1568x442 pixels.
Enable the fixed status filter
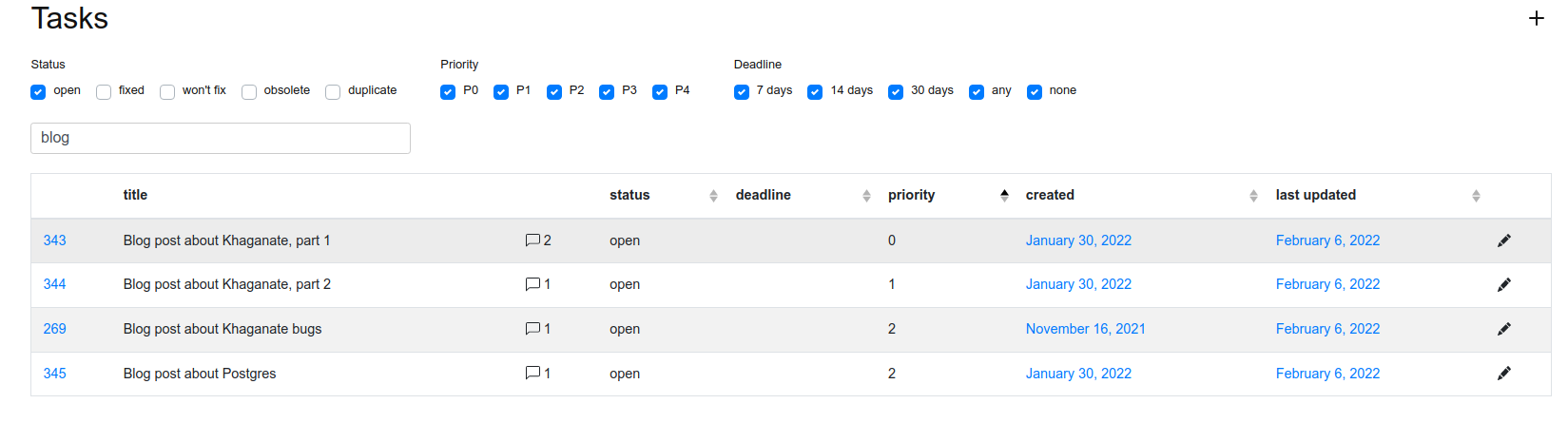[x=104, y=91]
